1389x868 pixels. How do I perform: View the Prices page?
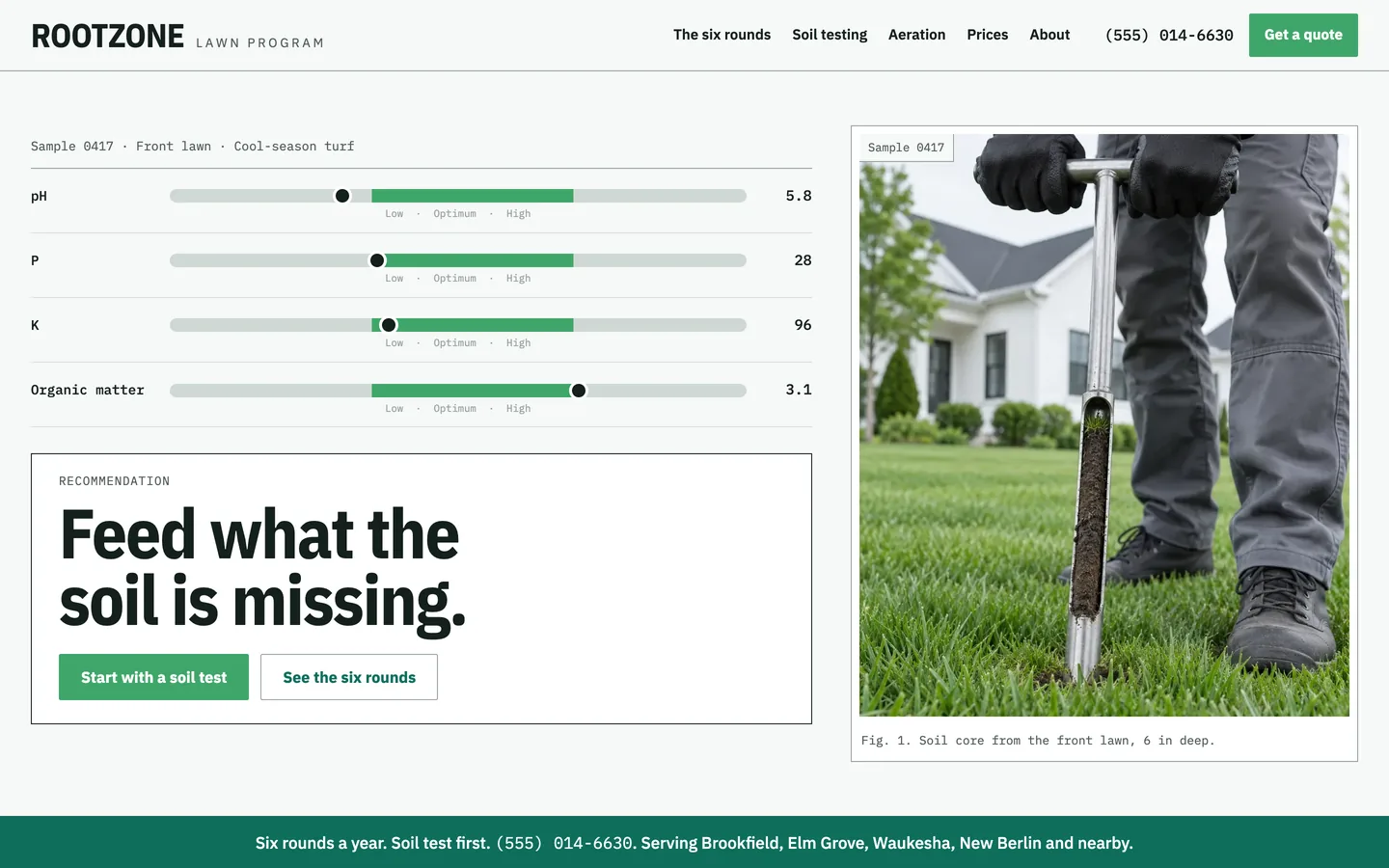987,35
